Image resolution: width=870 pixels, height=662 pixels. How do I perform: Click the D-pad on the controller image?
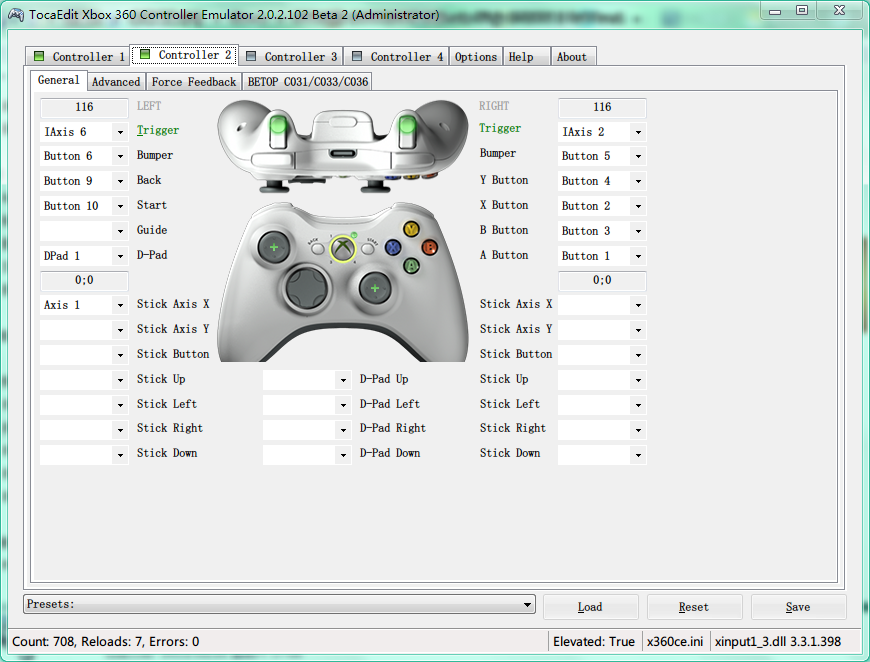[304, 289]
